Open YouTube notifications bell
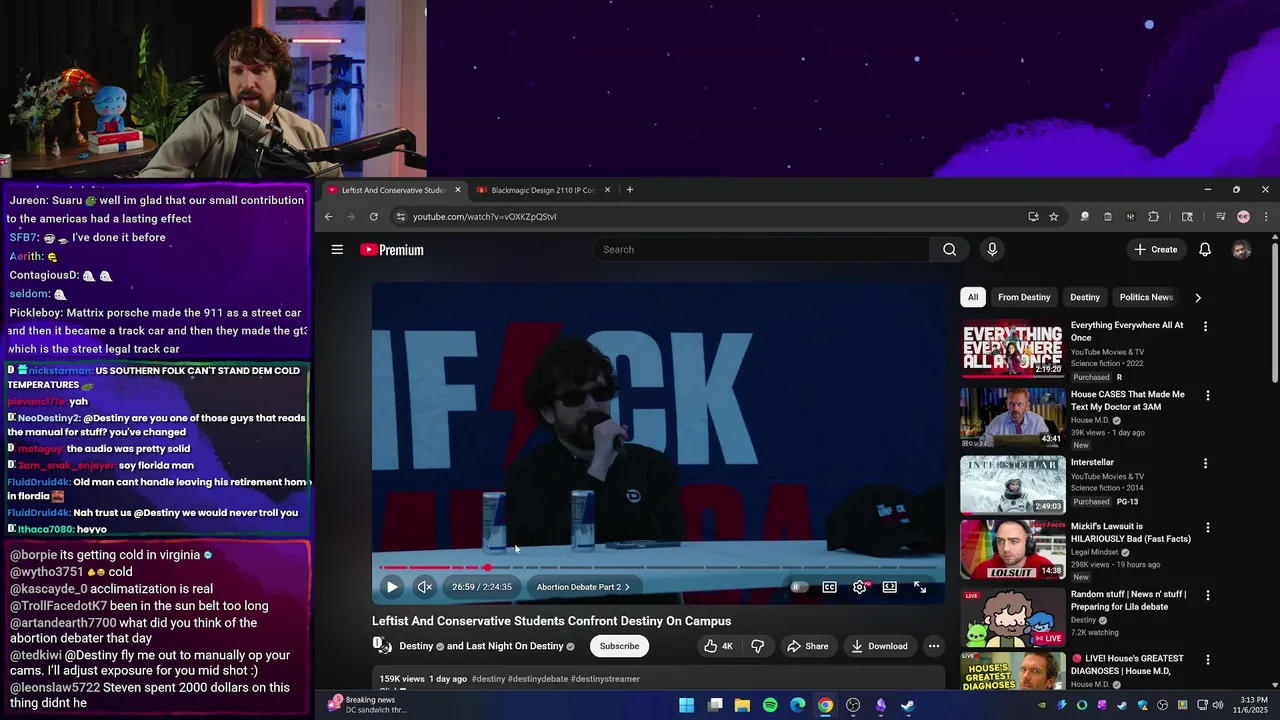Image resolution: width=1280 pixels, height=720 pixels. pyautogui.click(x=1205, y=250)
